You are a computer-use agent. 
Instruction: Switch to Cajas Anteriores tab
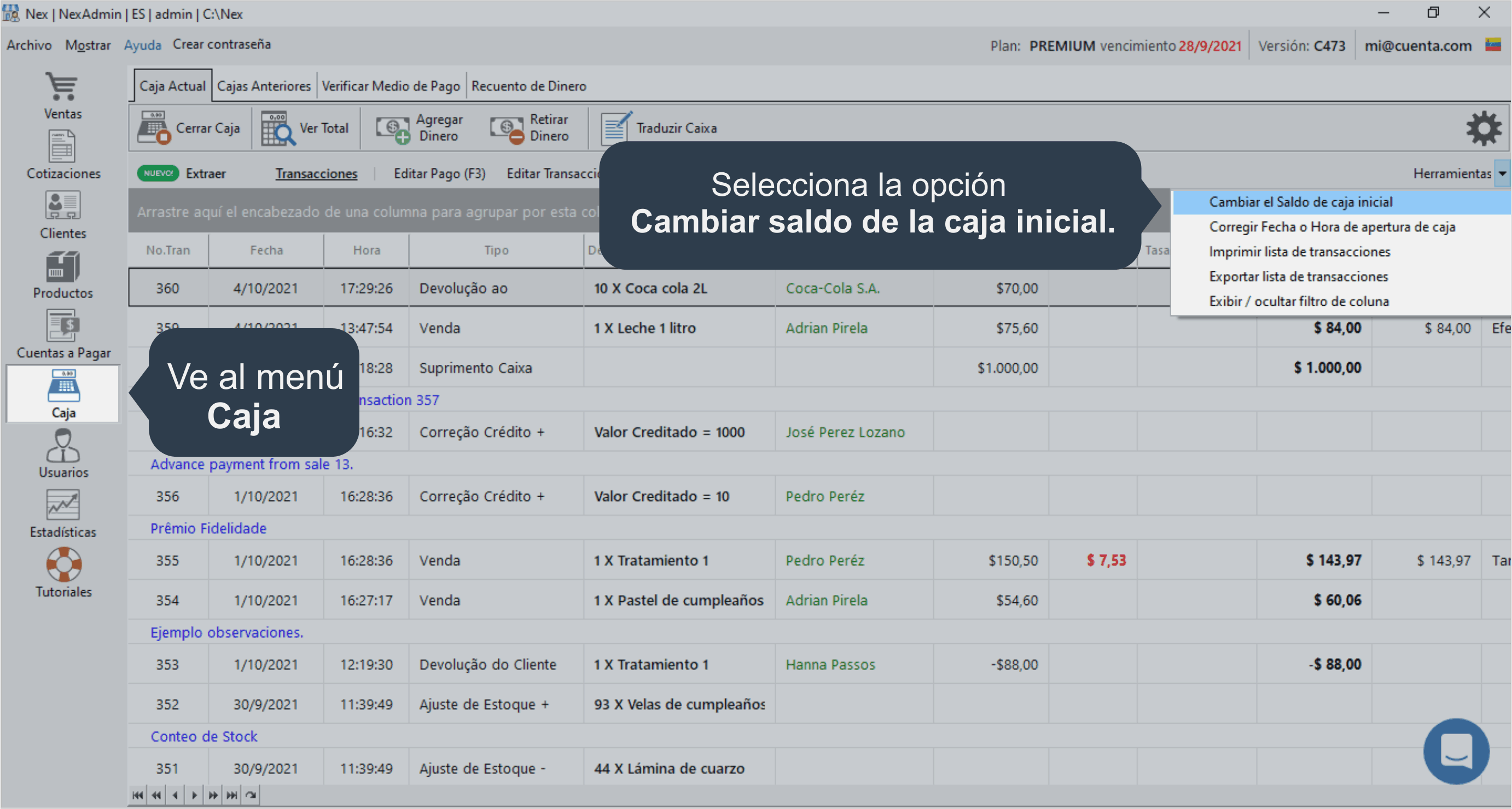[x=264, y=86]
